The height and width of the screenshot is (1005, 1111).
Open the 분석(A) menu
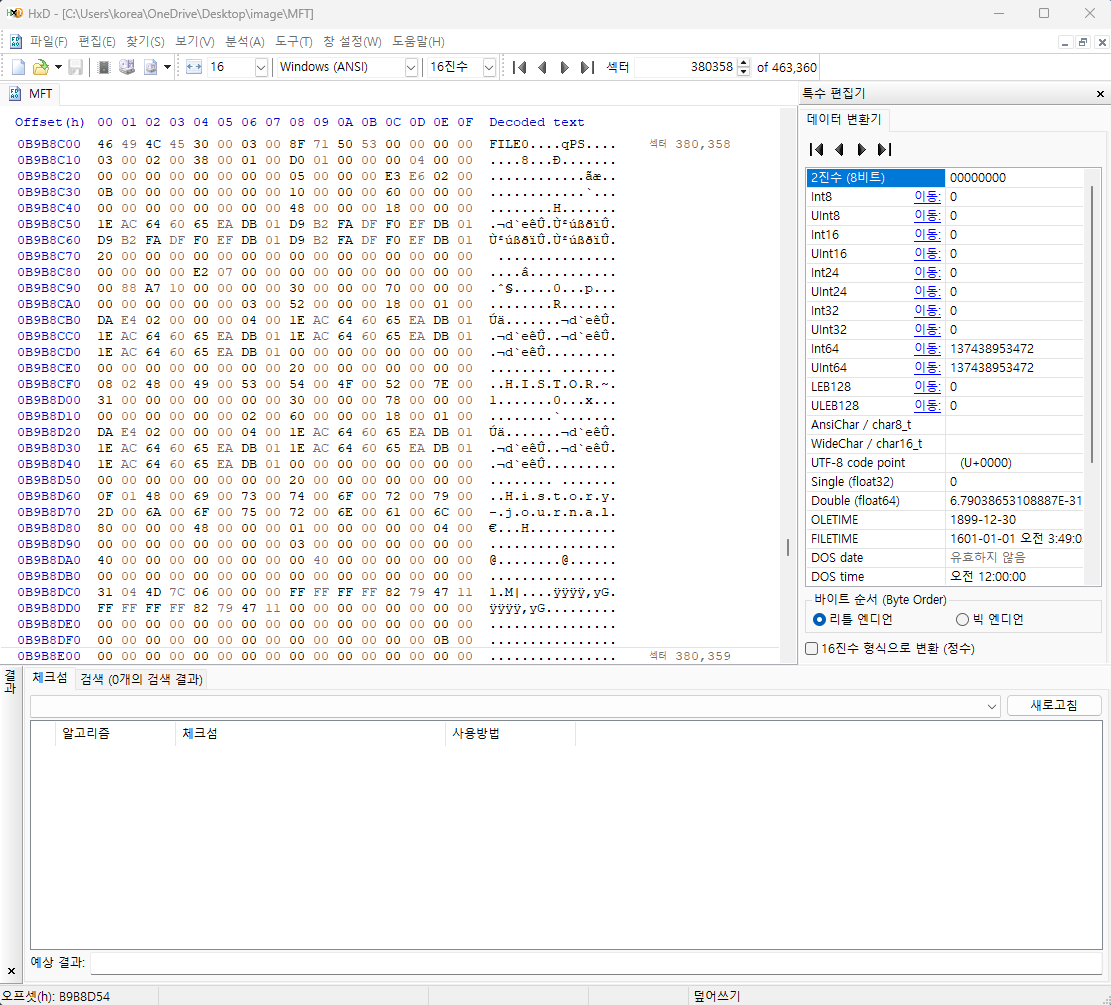(244, 42)
